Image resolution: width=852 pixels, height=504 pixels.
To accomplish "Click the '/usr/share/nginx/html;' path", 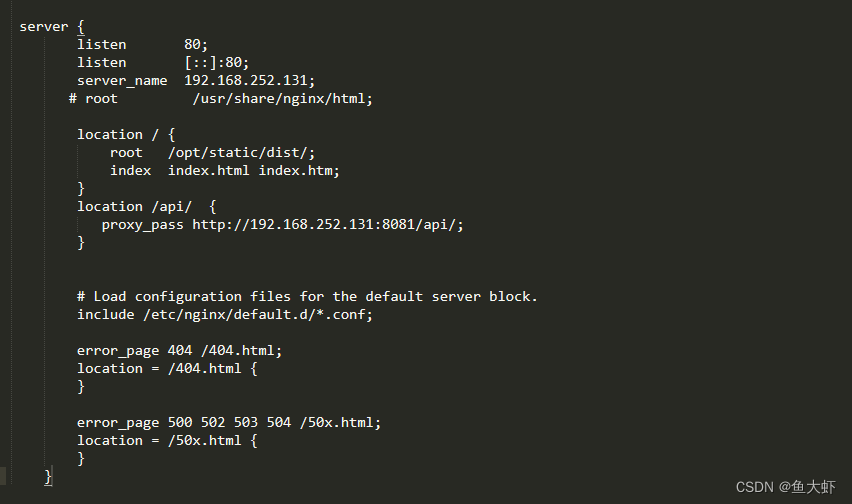I will pos(283,98).
